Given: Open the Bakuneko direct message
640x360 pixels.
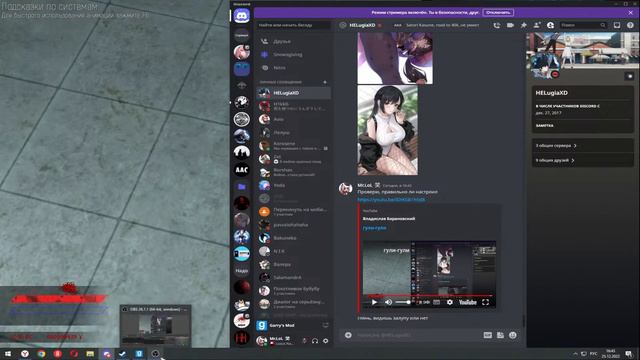Looking at the screenshot, I should [x=293, y=238].
